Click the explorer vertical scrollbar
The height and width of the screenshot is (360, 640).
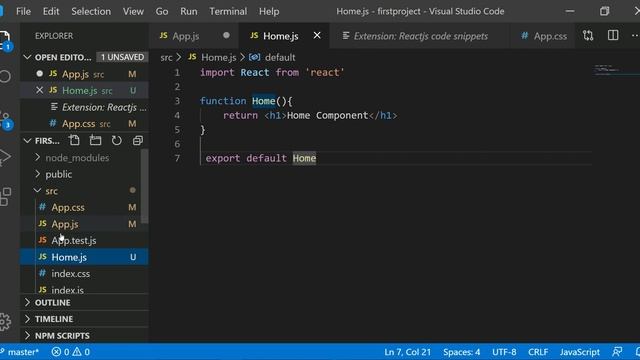144,187
